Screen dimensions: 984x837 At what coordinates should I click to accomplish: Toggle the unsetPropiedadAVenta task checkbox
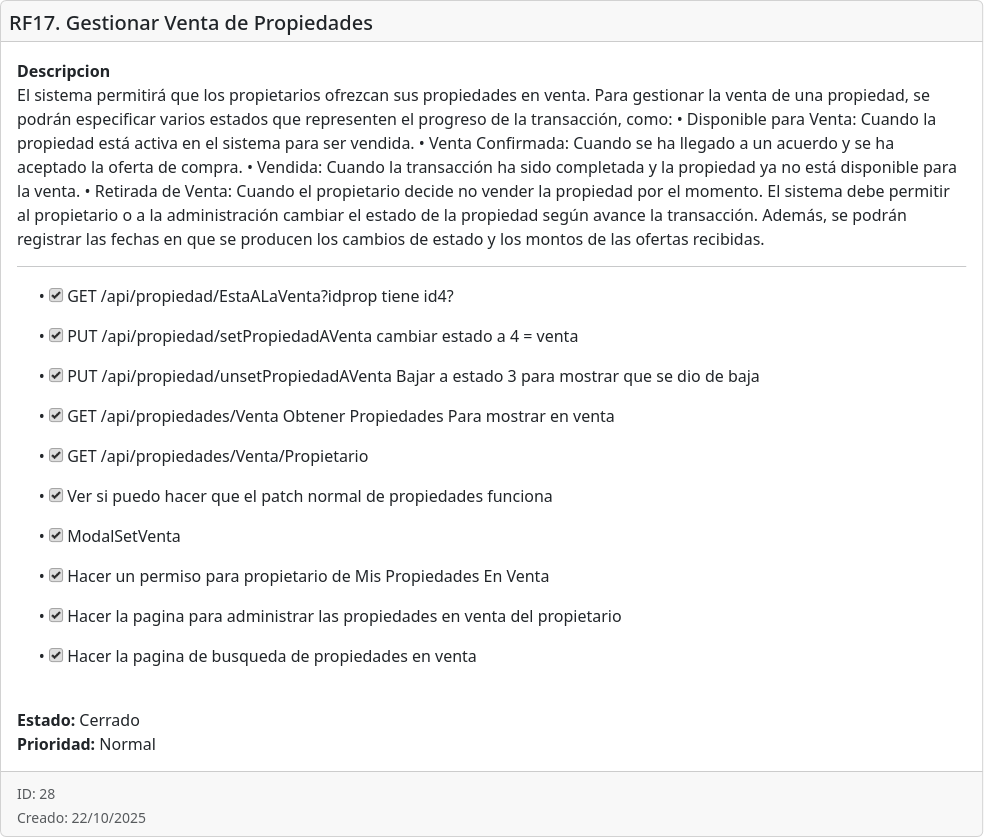(x=56, y=376)
